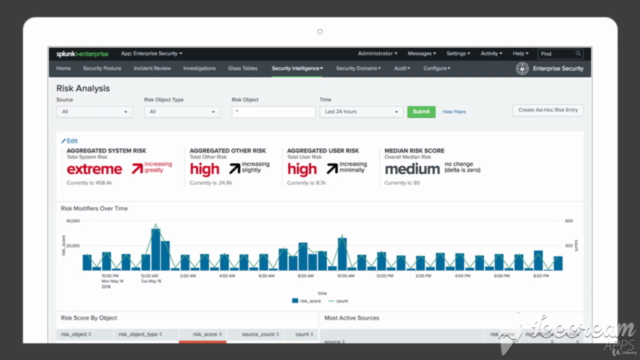This screenshot has height=360, width=640.
Task: Sort by count column header
Action: pyautogui.click(x=304, y=334)
